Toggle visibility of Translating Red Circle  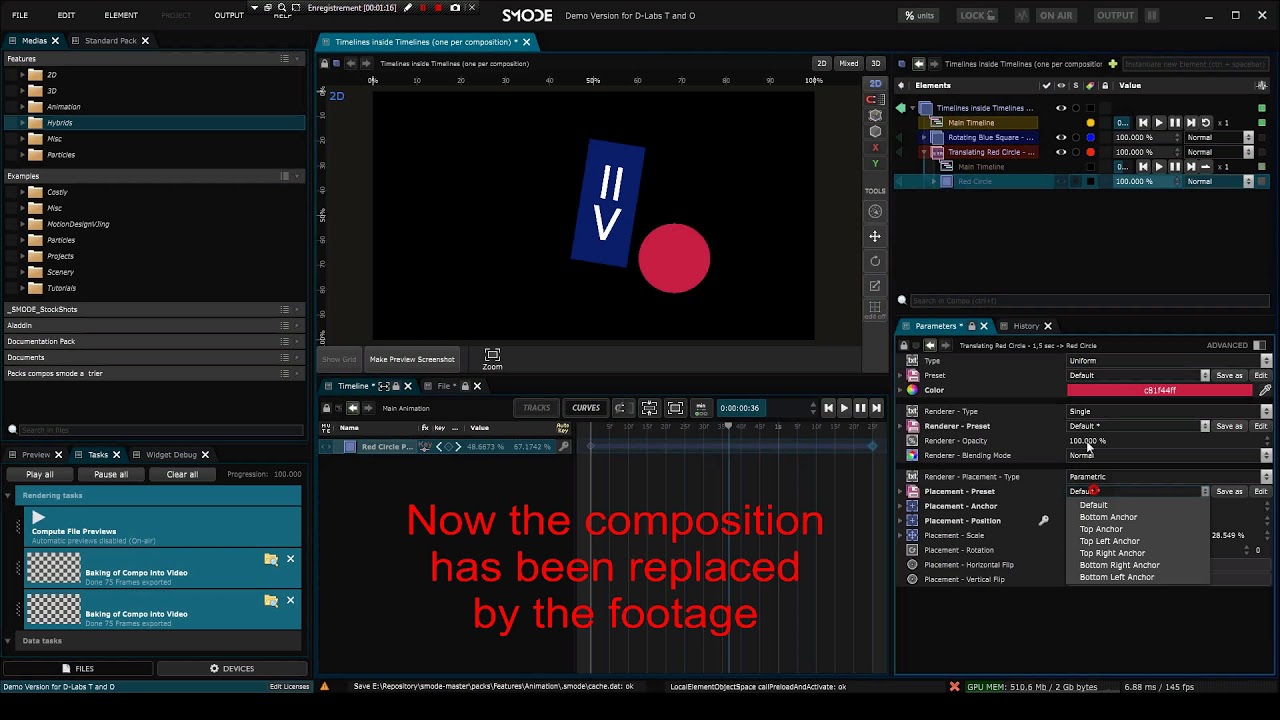[x=1061, y=152]
